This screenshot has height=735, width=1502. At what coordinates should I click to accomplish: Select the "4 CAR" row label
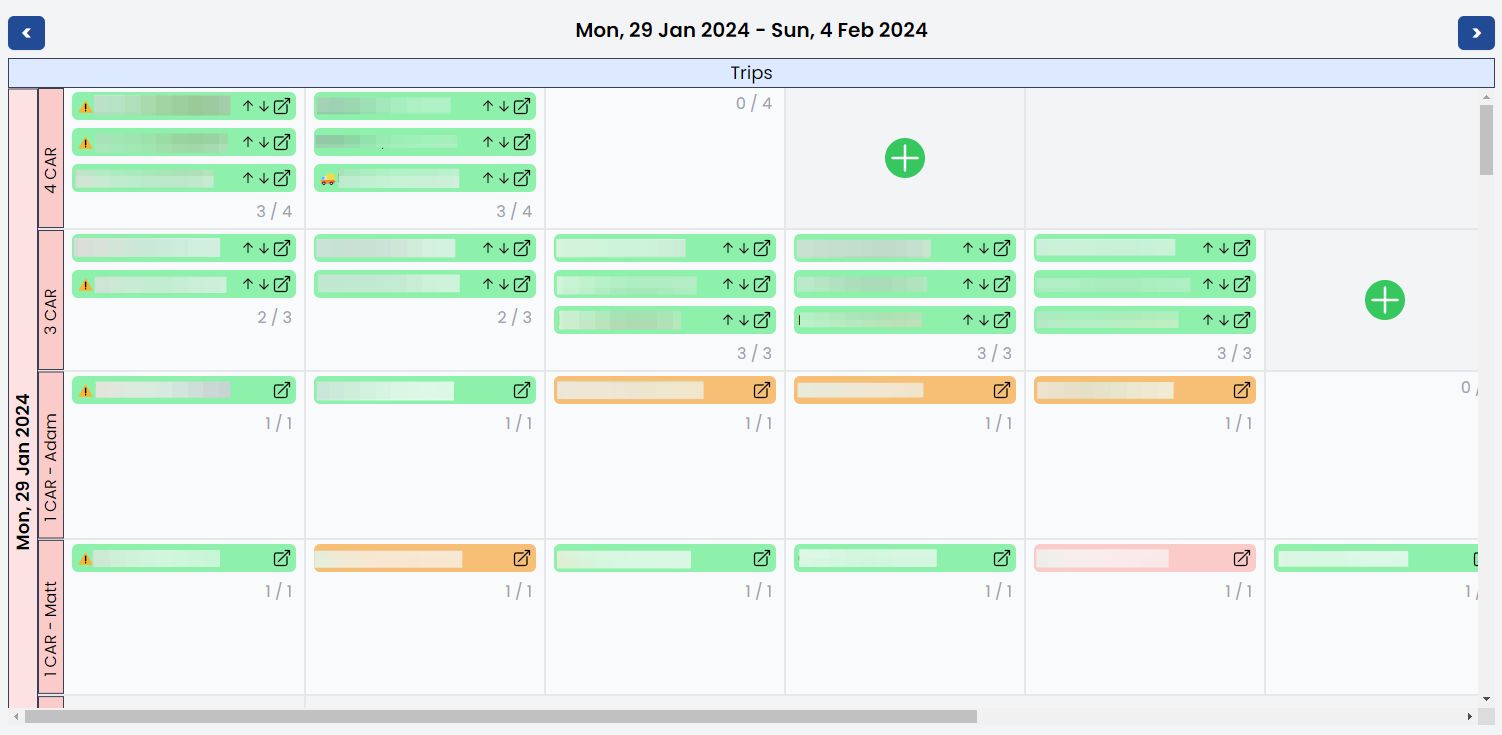coord(51,158)
